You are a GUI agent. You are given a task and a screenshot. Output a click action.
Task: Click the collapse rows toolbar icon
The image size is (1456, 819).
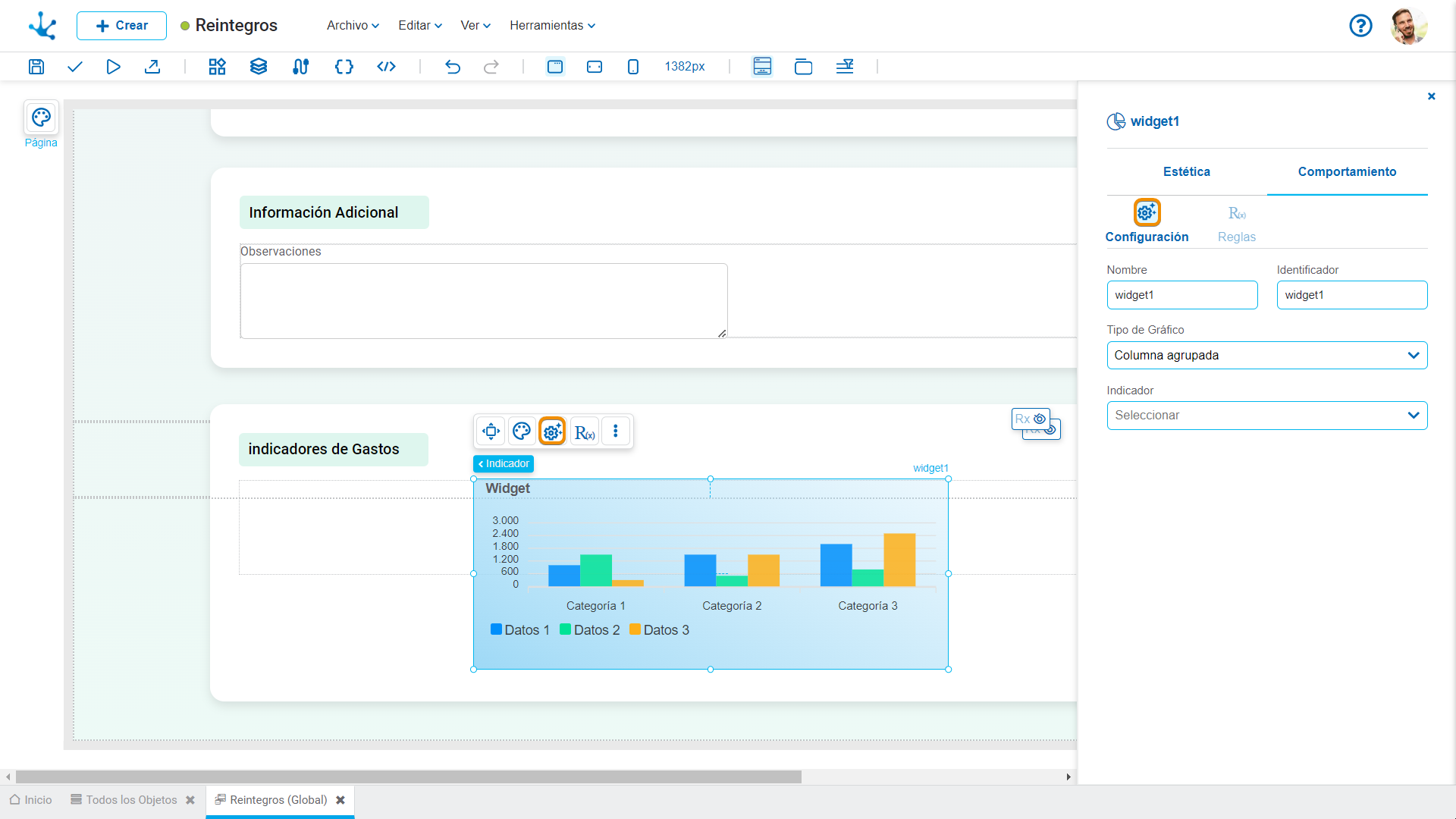coord(845,67)
